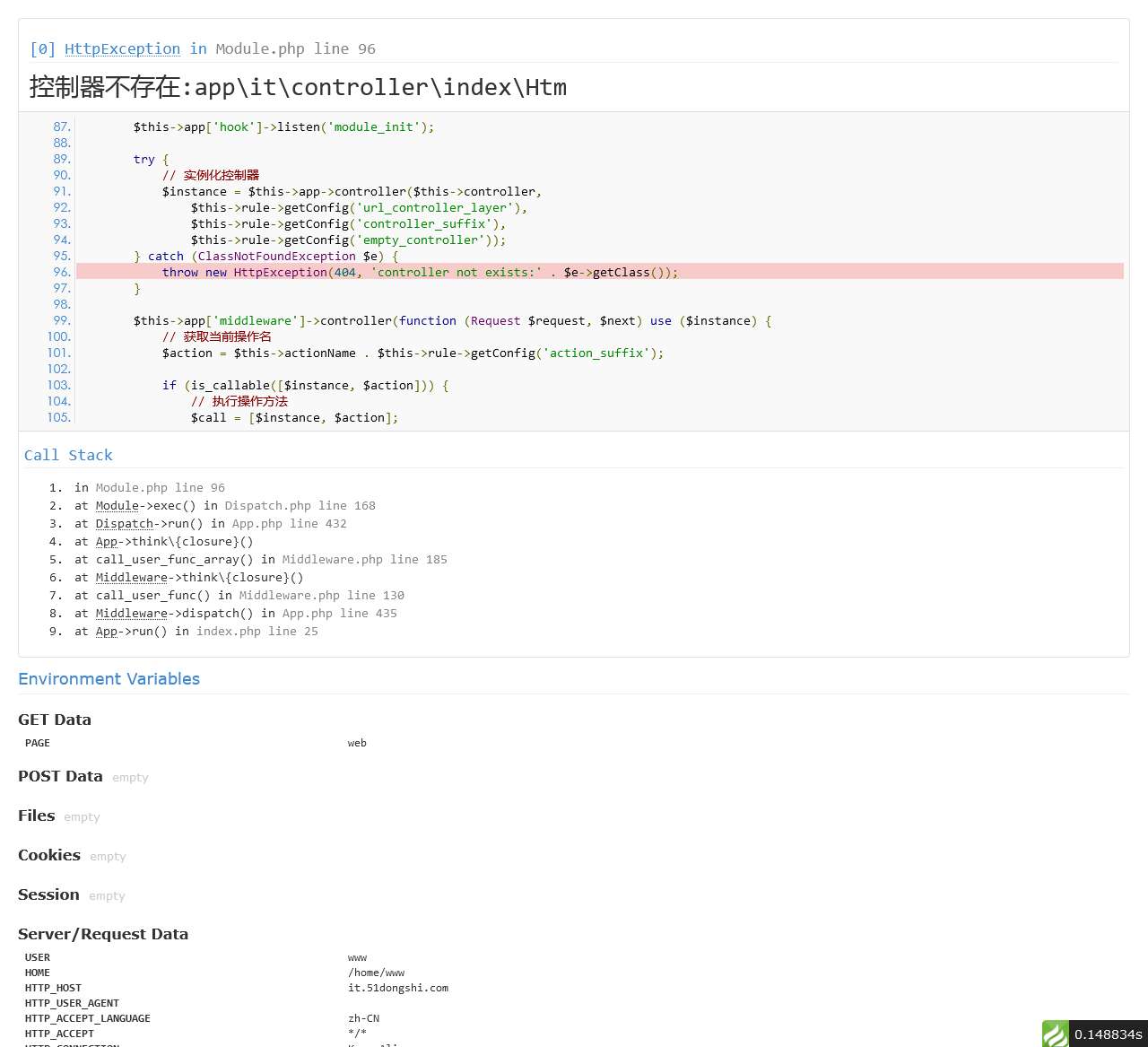Click the Dispatch link in Dispatch->run() entry
This screenshot has height=1047, width=1148.
(124, 523)
